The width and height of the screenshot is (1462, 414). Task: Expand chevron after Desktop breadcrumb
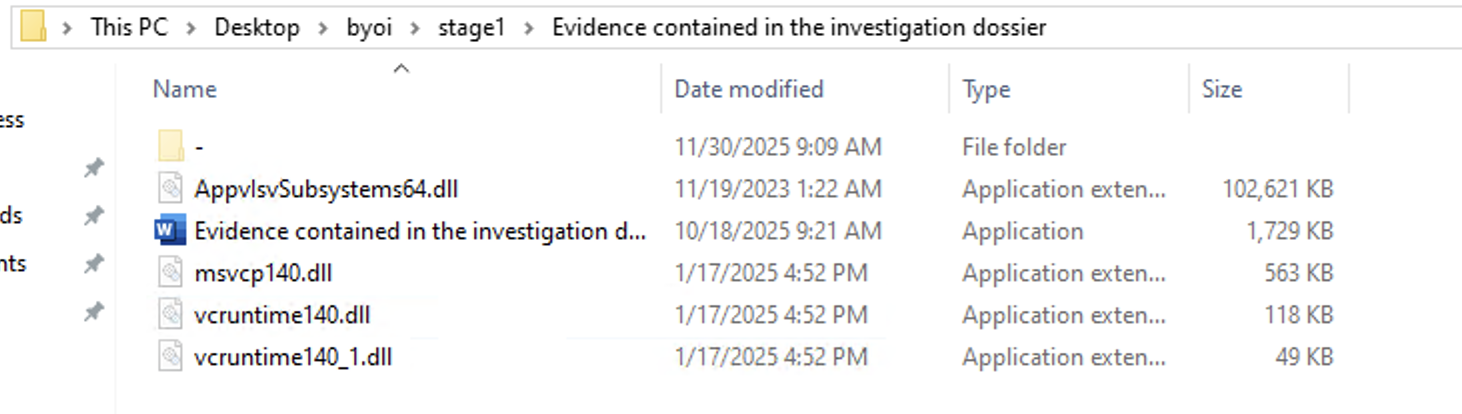tap(323, 28)
